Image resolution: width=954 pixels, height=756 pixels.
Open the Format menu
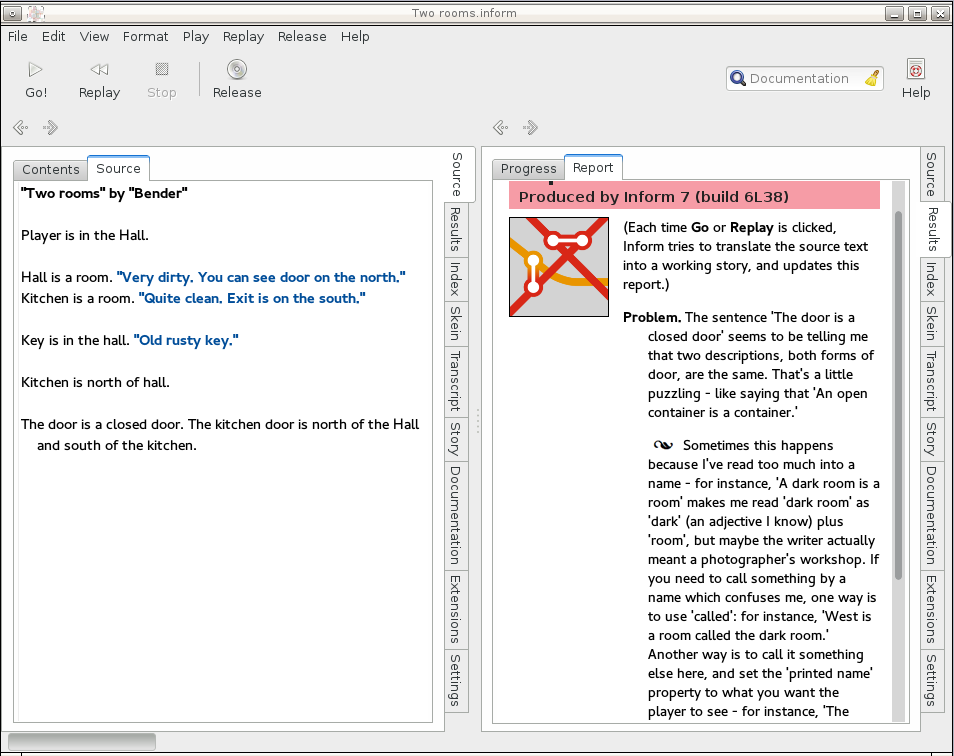coord(145,36)
